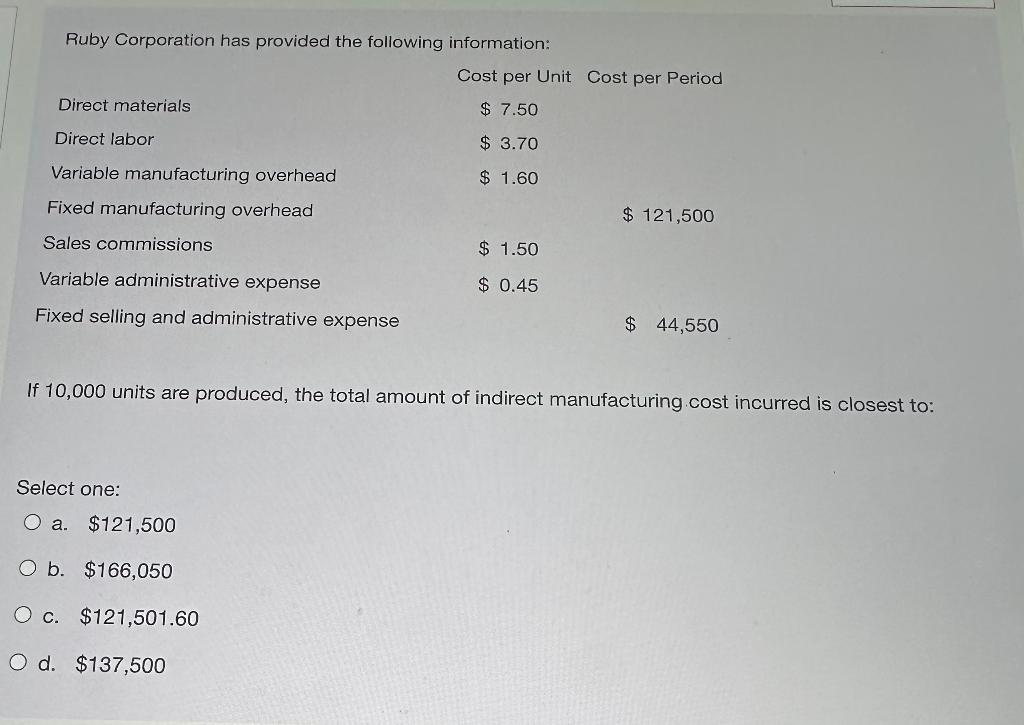Select radio button for option c. $121,501.60
The width and height of the screenshot is (1024, 725).
[x=22, y=618]
